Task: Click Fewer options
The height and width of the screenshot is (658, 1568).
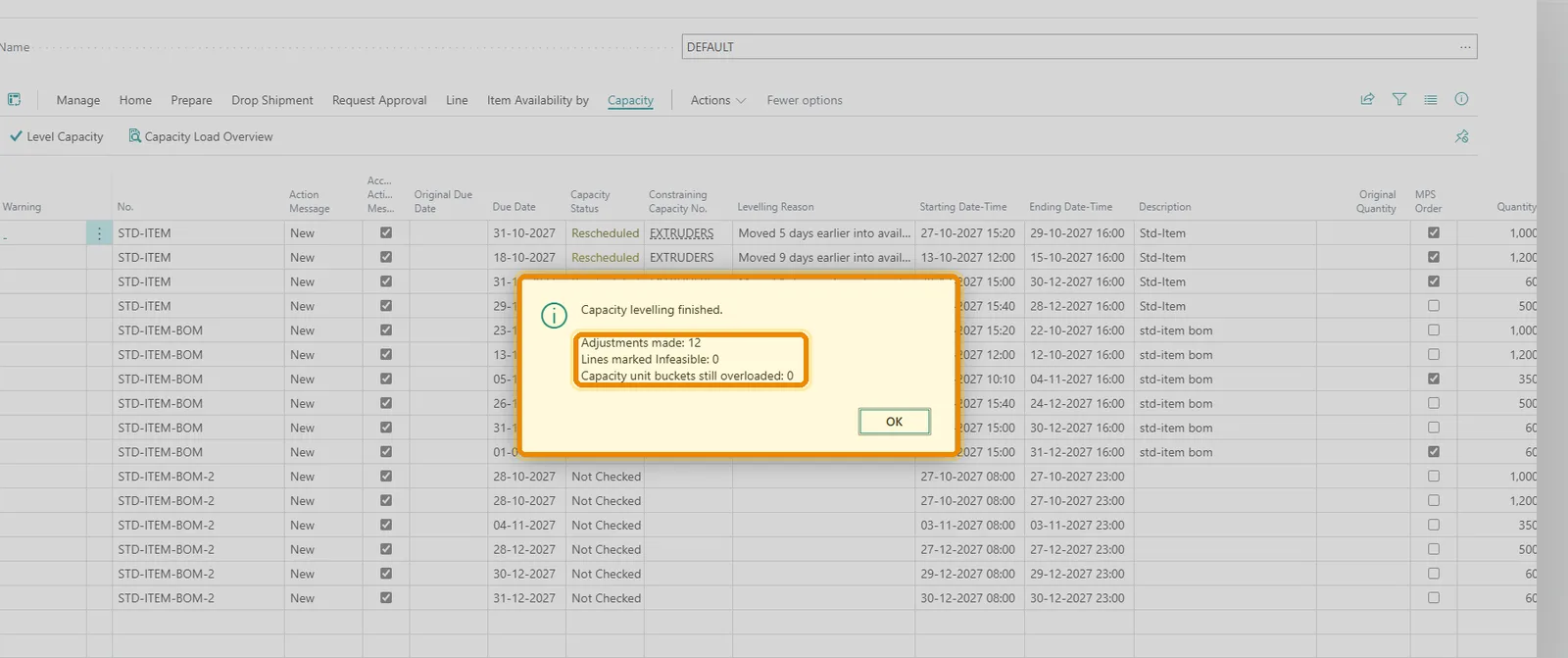Action: [x=805, y=100]
